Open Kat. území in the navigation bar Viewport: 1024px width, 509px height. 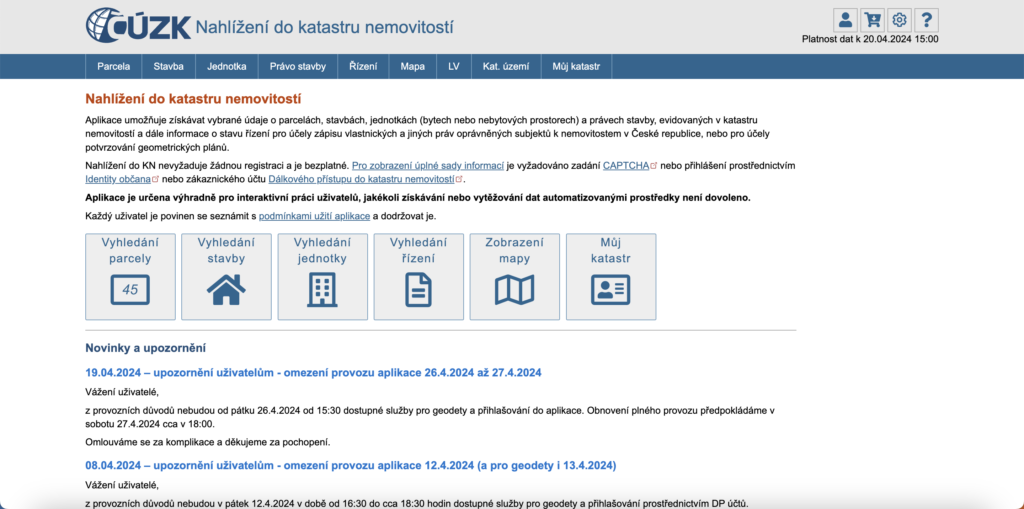tap(506, 66)
